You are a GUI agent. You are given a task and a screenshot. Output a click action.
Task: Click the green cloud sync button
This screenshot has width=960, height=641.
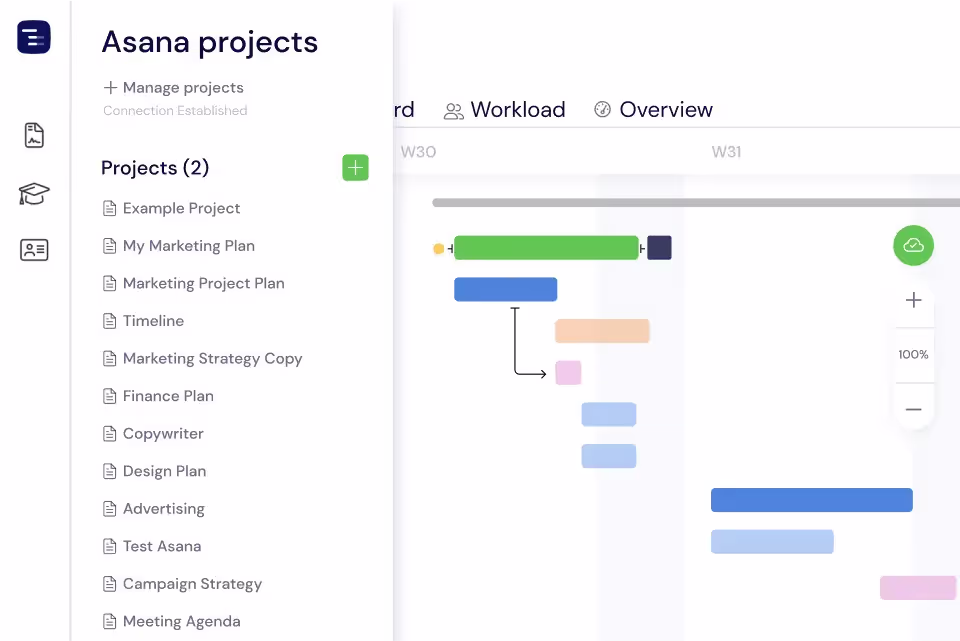(x=913, y=246)
